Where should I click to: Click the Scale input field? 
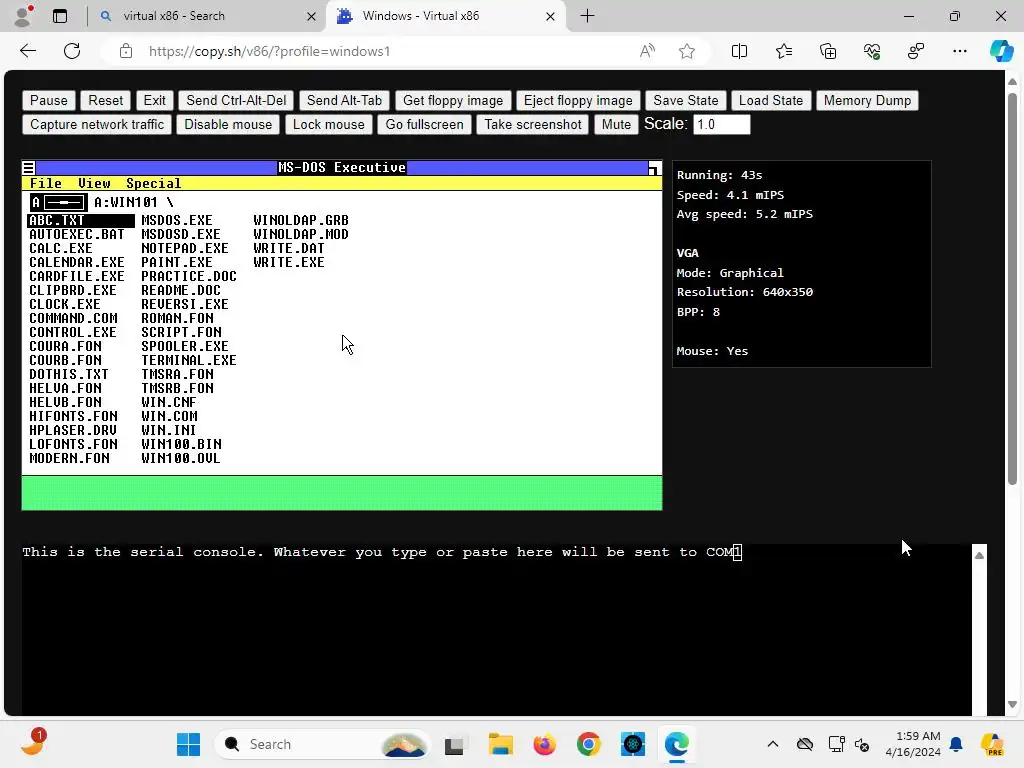click(x=721, y=125)
